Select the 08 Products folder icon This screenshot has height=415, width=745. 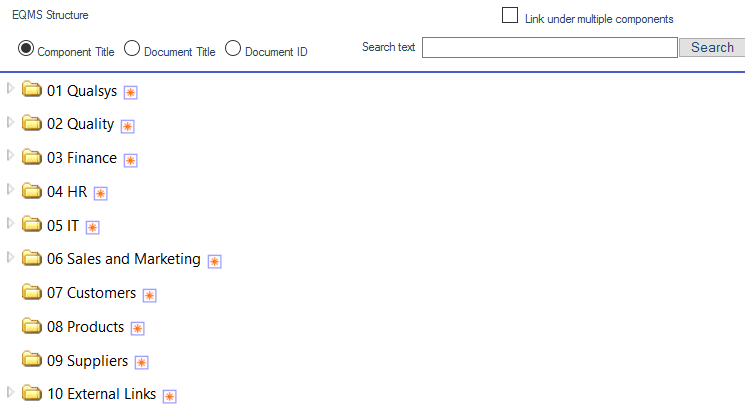pos(32,326)
